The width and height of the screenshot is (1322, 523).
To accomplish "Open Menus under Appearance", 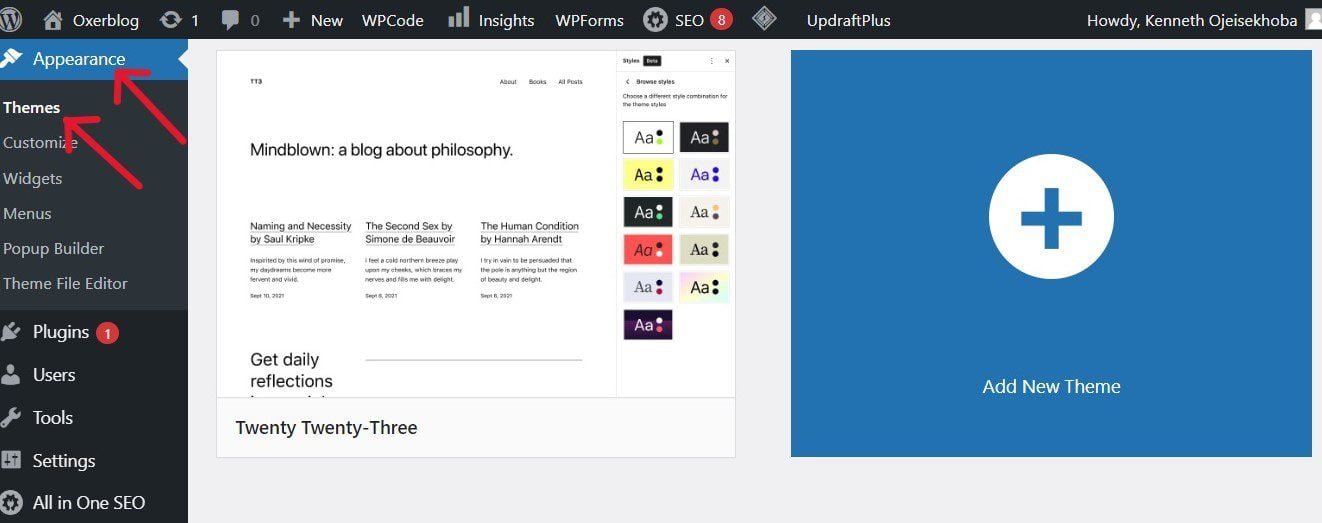I will tap(27, 213).
